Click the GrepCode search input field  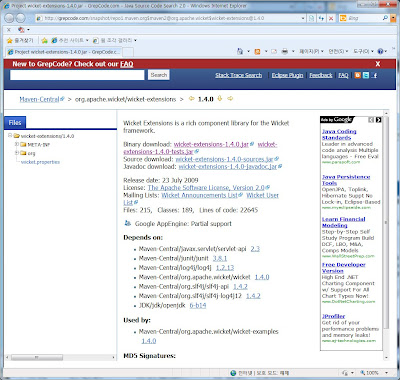77,75
